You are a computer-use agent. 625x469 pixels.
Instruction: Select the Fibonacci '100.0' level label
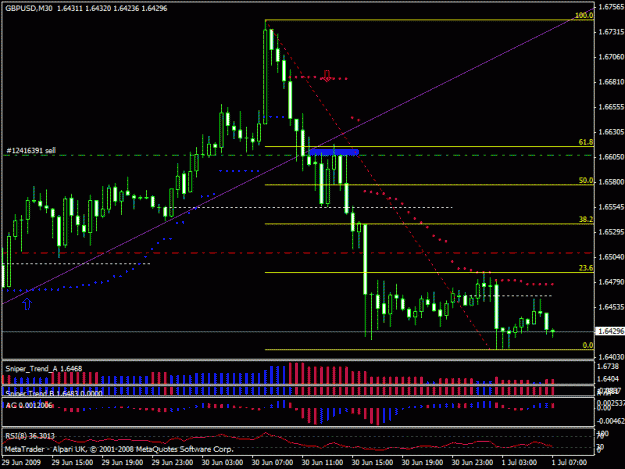click(x=584, y=16)
